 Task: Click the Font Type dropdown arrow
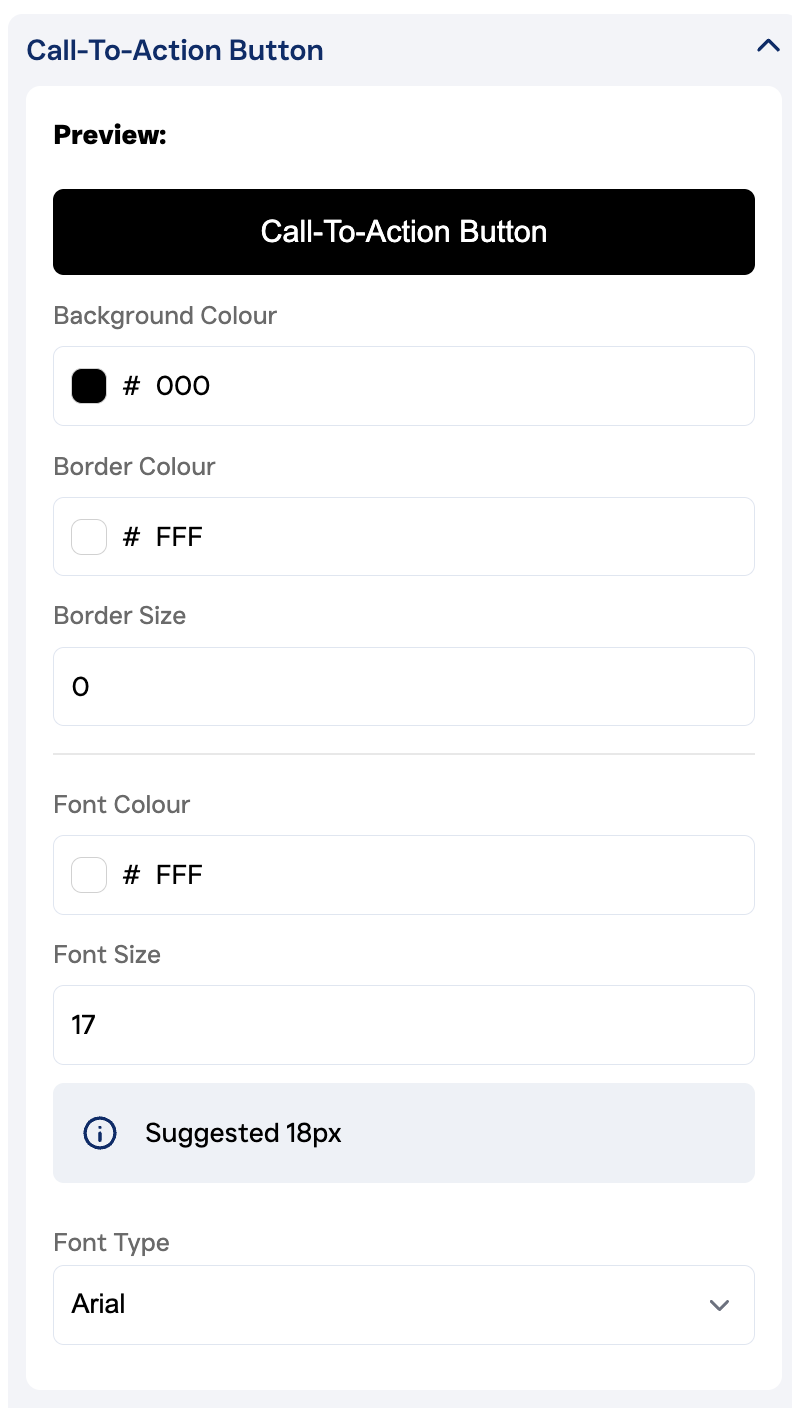click(719, 1305)
